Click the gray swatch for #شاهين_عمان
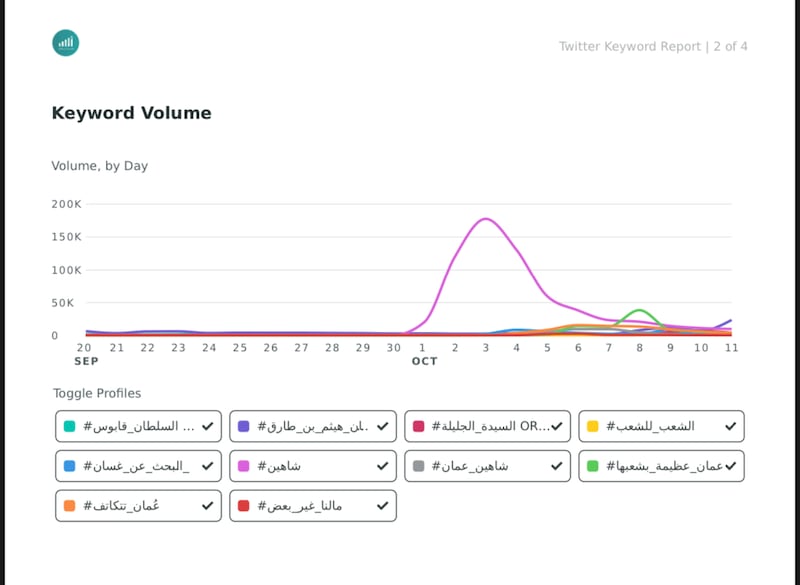This screenshot has height=585, width=800. (418, 466)
